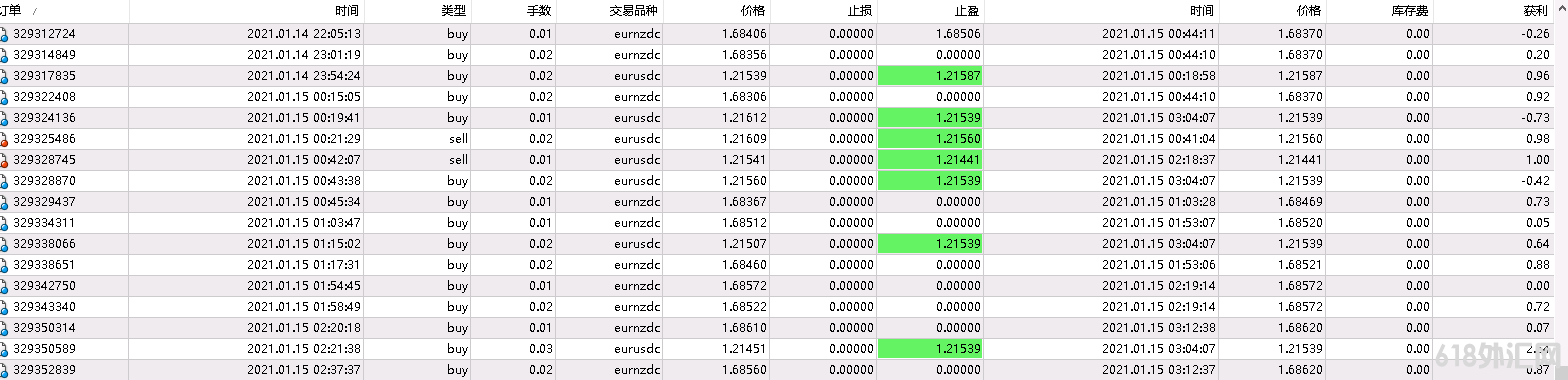Click the icon of order 329343340
Image resolution: width=1568 pixels, height=380 pixels.
4,307
